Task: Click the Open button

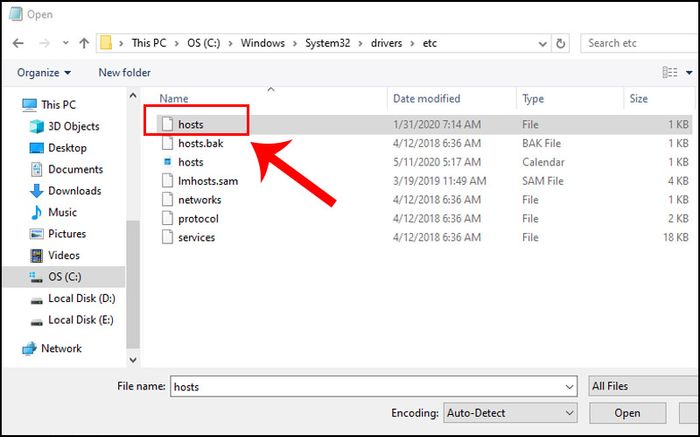Action: click(627, 413)
